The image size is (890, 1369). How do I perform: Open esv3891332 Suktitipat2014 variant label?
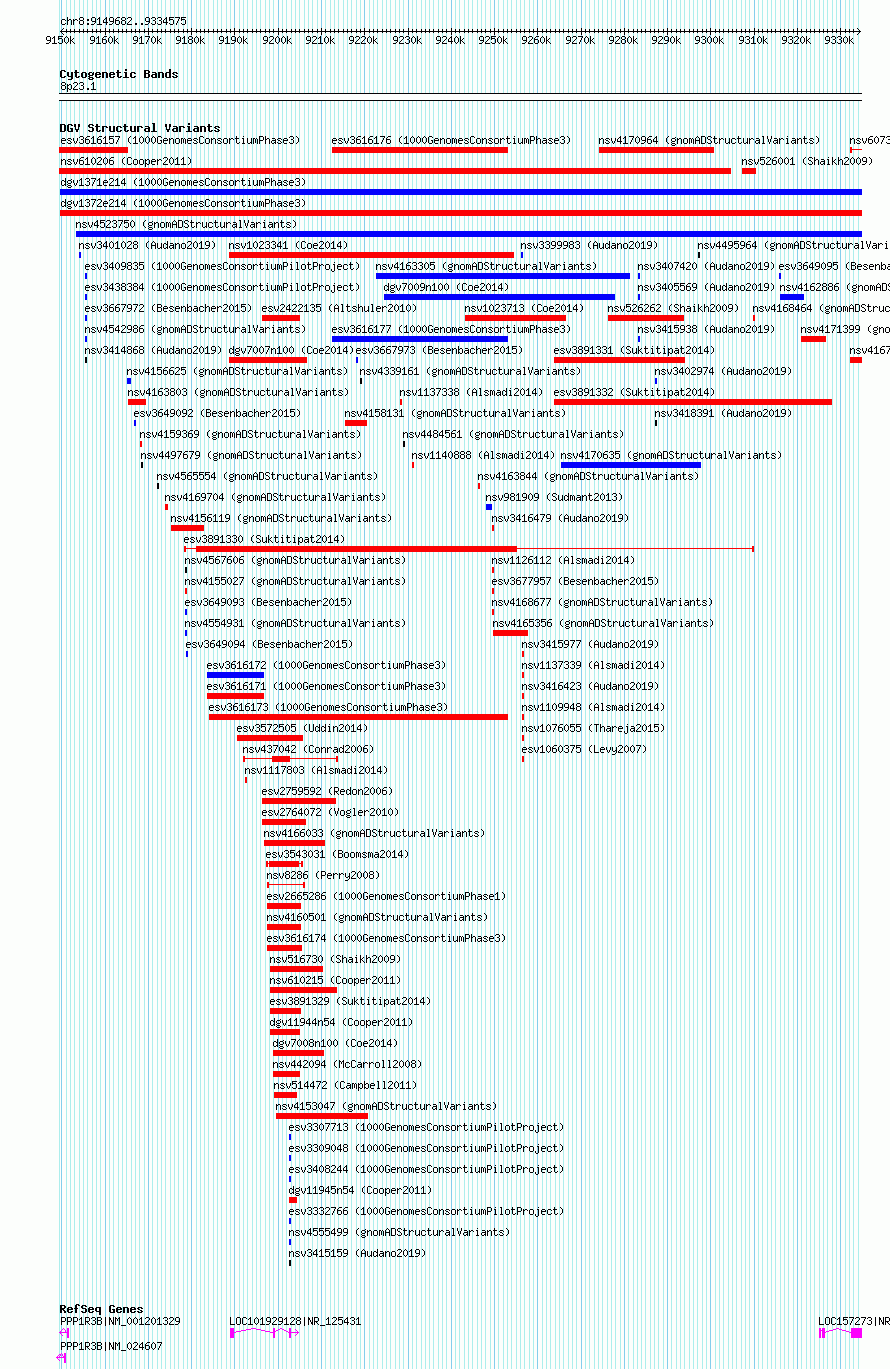[635, 392]
